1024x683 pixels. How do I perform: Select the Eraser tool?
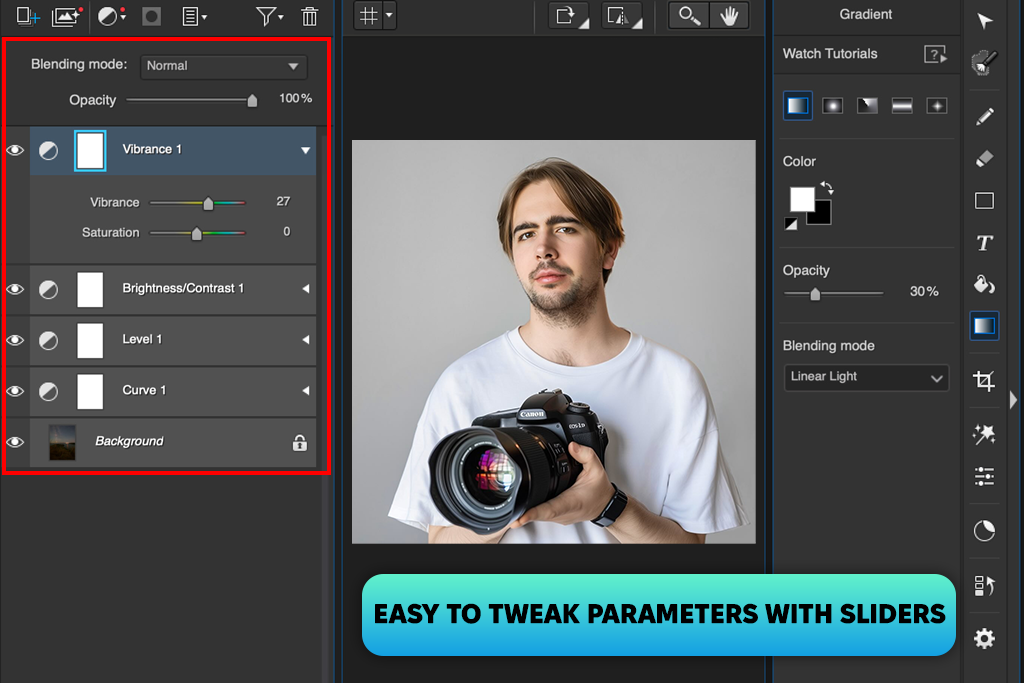pos(985,158)
